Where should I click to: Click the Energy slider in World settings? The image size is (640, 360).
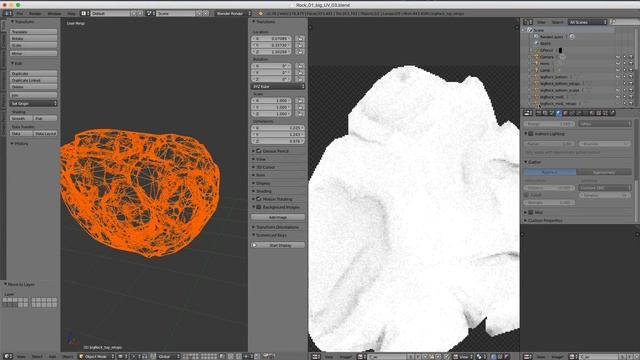(x=549, y=124)
